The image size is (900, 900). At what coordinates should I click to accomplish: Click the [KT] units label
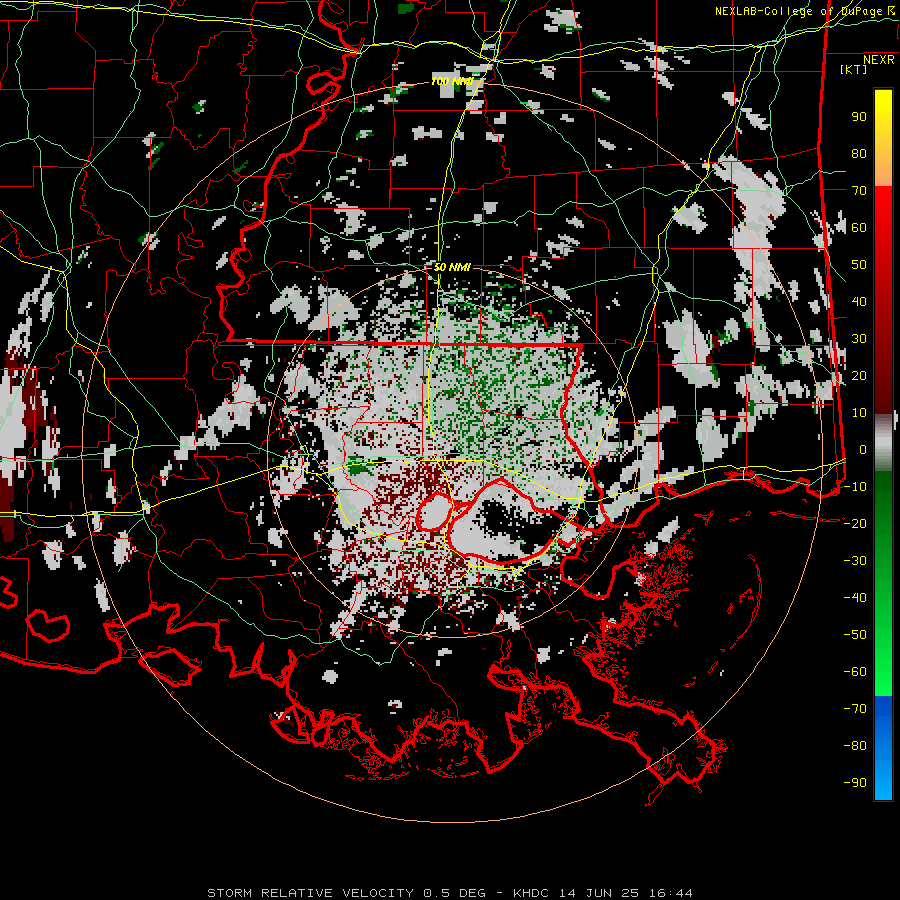point(854,69)
